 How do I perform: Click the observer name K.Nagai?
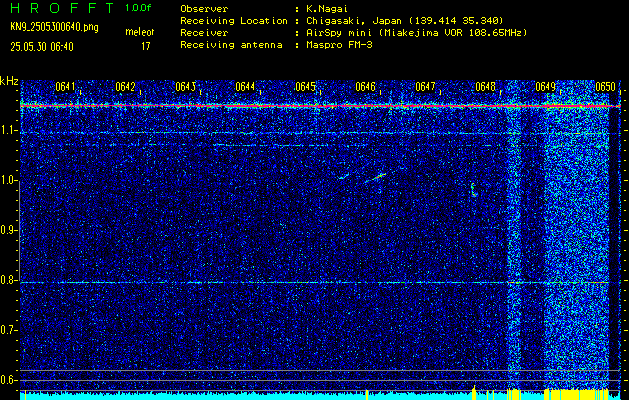coord(326,9)
